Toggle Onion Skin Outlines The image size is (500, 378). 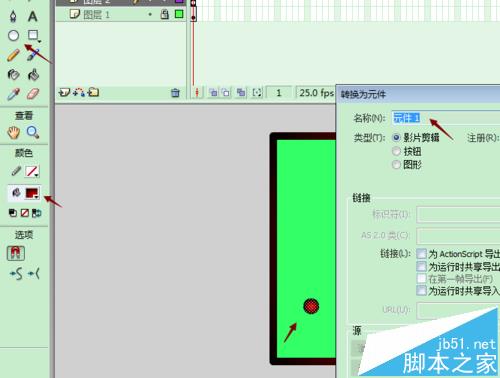coord(226,93)
